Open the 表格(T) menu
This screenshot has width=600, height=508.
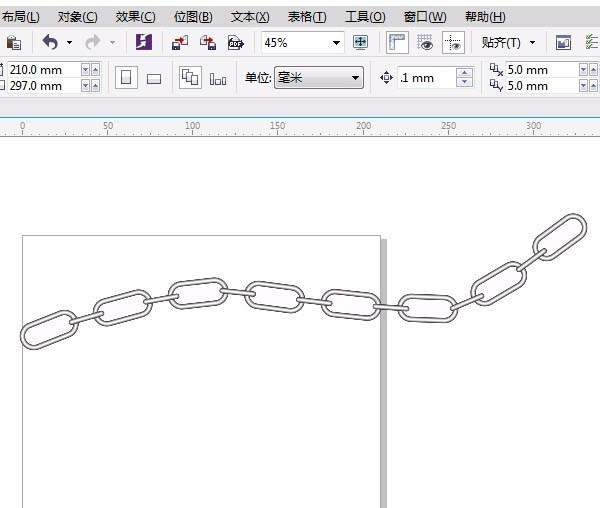tap(307, 17)
